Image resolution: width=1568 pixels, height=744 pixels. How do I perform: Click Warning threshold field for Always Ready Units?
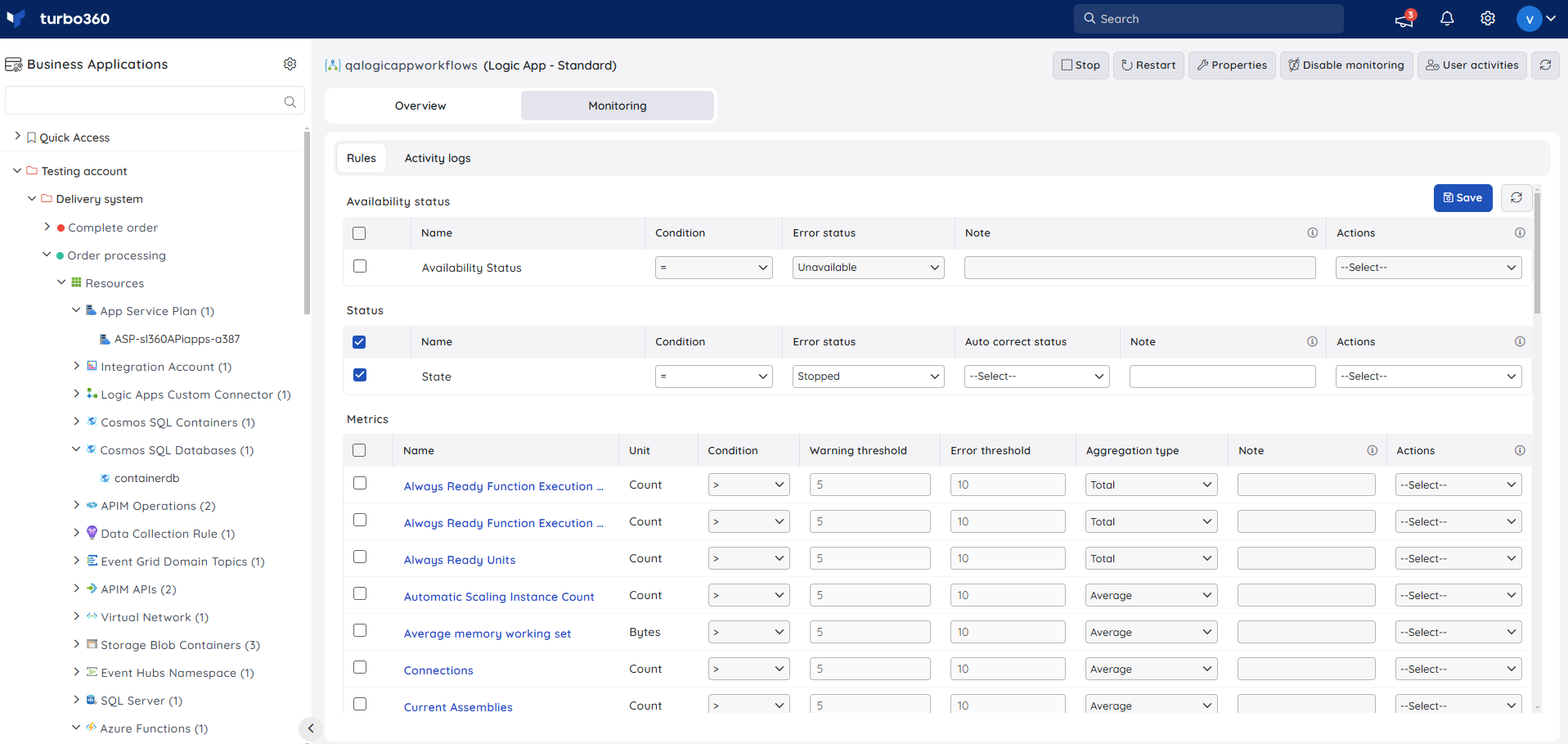click(x=869, y=558)
